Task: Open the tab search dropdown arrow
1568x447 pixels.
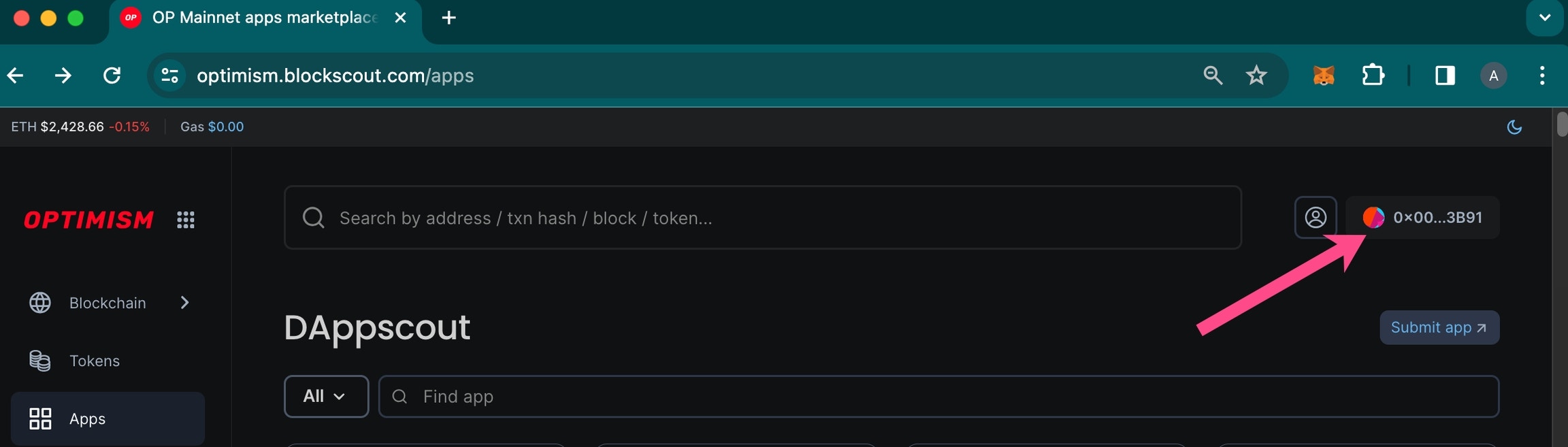Action: [1545, 18]
